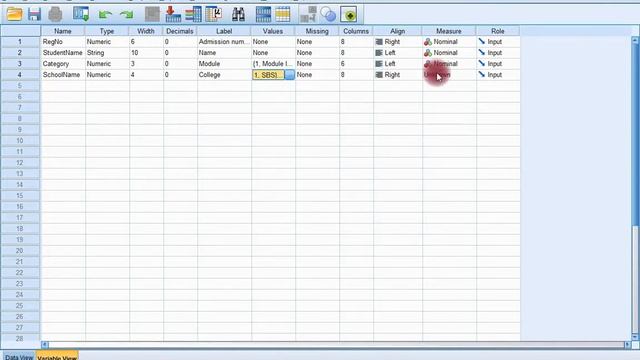Click Input role cell for RegNo
Screen dimensions: 640x360
498,42
